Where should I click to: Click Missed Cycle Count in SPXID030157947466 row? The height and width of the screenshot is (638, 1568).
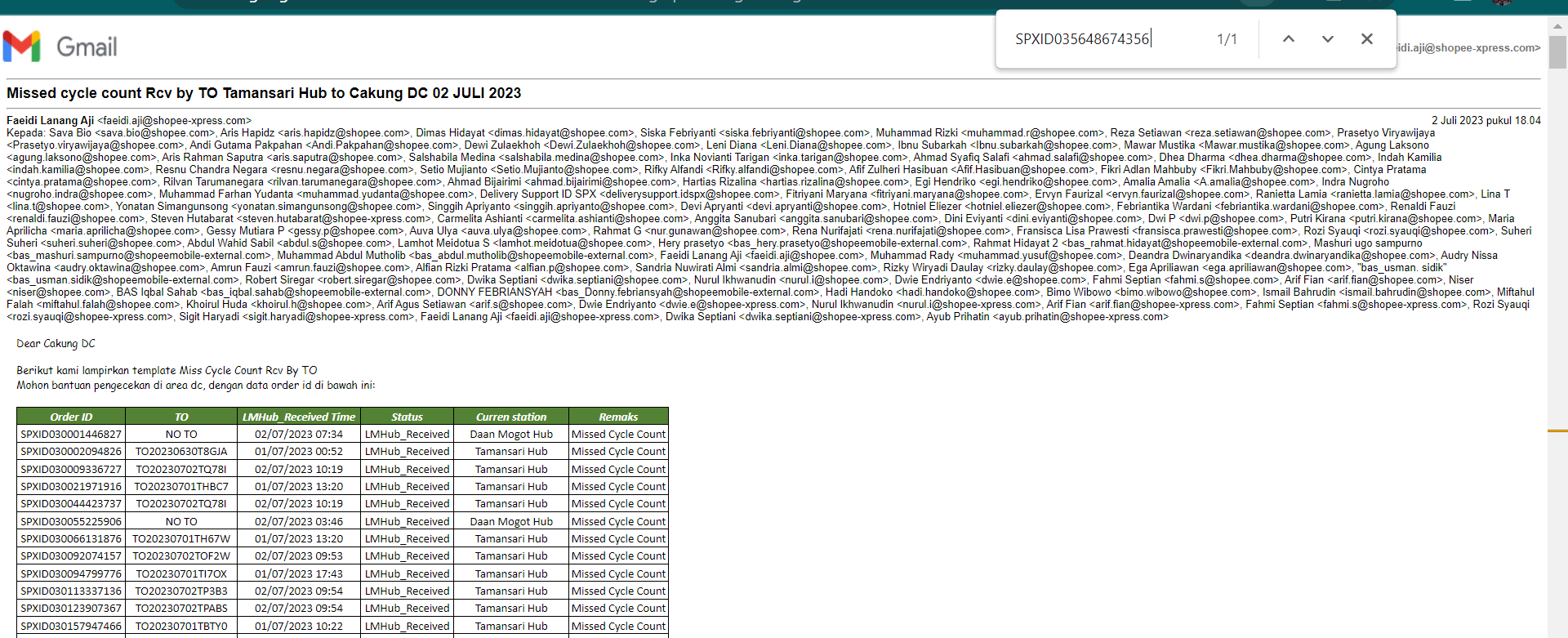[618, 627]
